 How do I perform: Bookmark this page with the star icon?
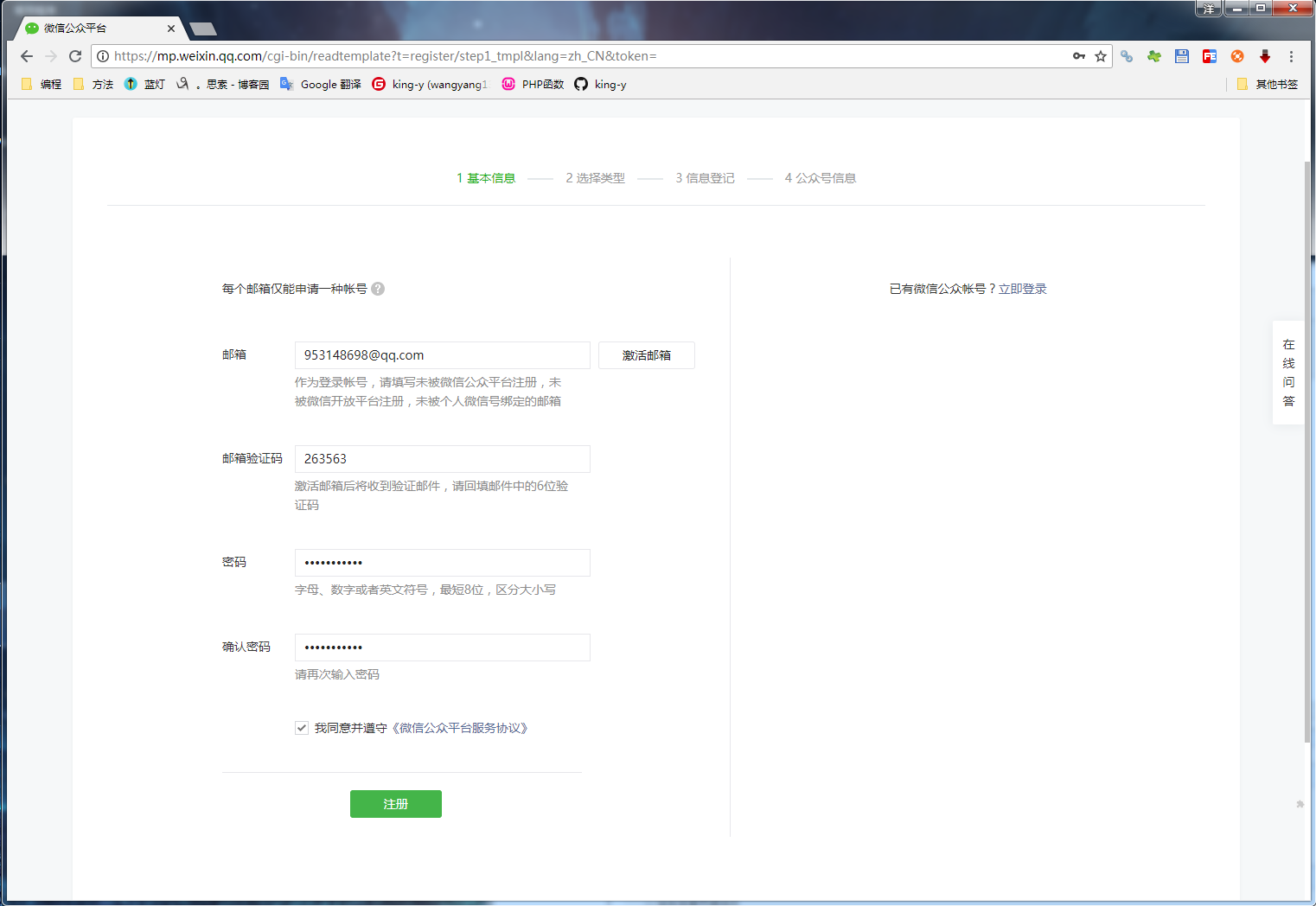(1101, 56)
